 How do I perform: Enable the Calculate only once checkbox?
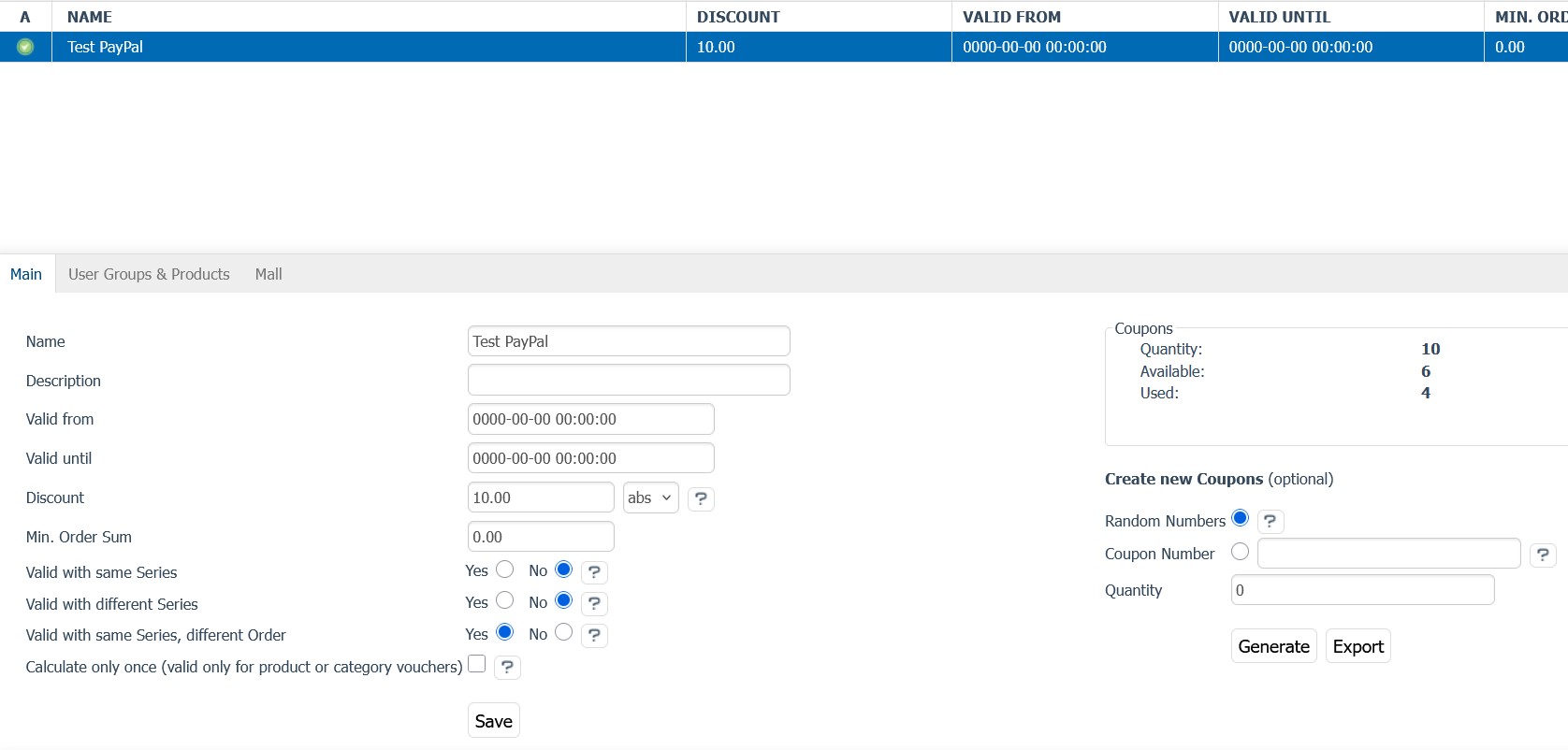pos(477,664)
